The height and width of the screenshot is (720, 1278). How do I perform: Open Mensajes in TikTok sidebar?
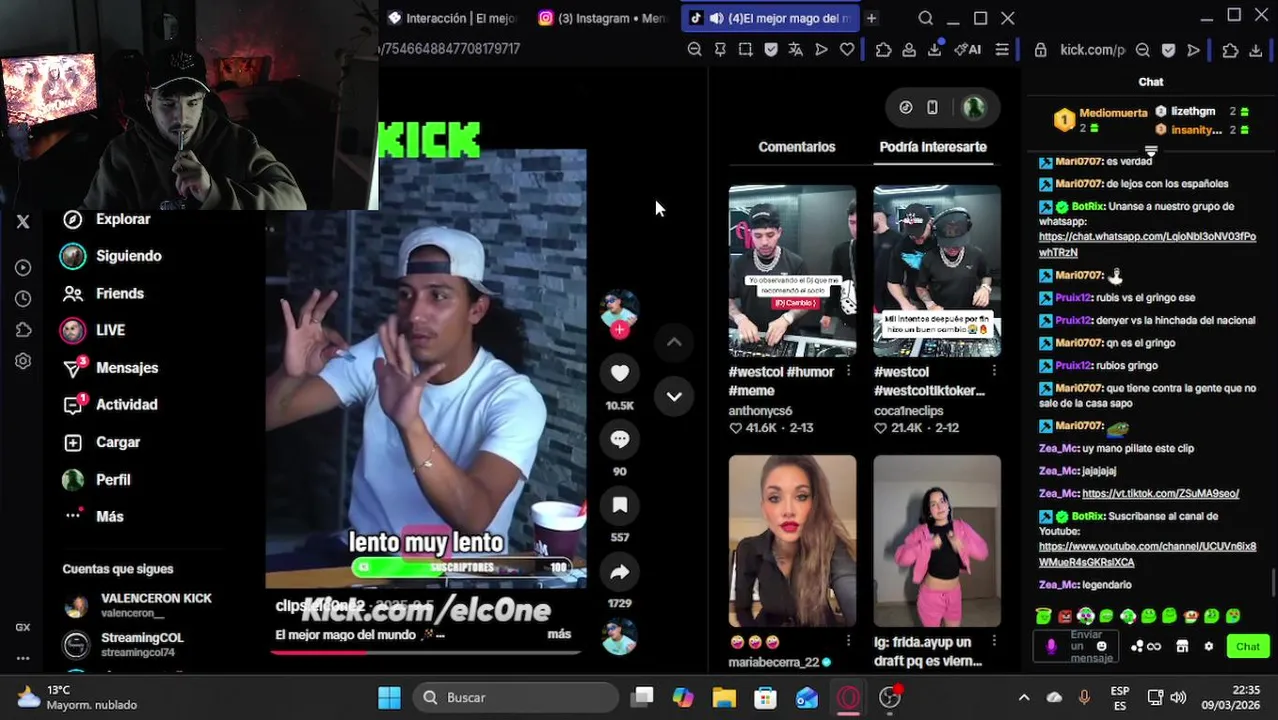[110, 368]
